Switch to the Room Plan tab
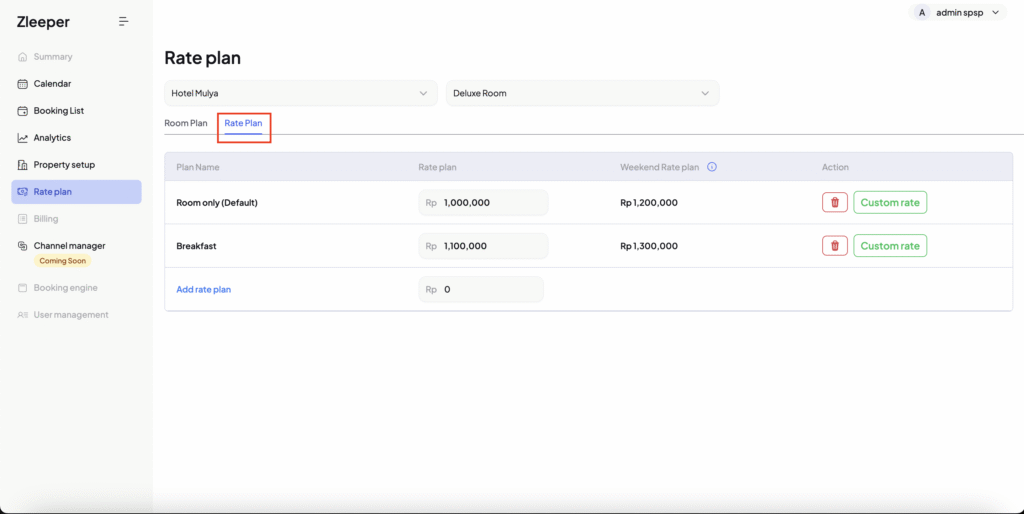Viewport: 1024px width, 514px height. click(x=186, y=123)
